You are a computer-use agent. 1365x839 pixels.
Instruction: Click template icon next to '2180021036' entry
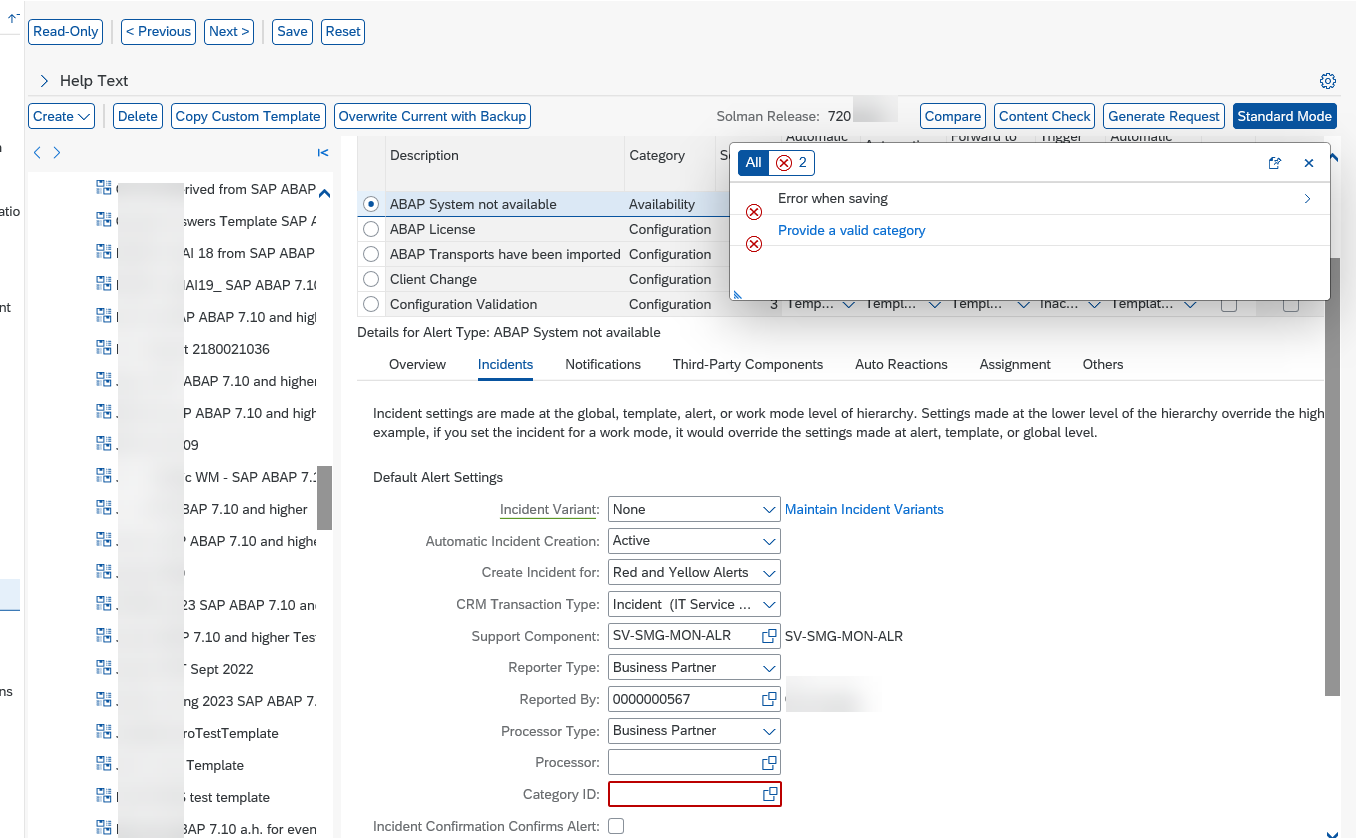tap(104, 349)
